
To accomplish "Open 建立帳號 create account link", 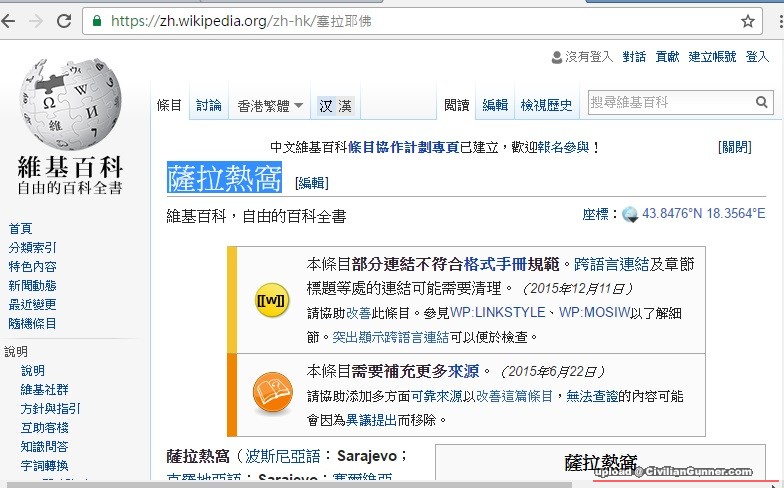I will click(713, 57).
